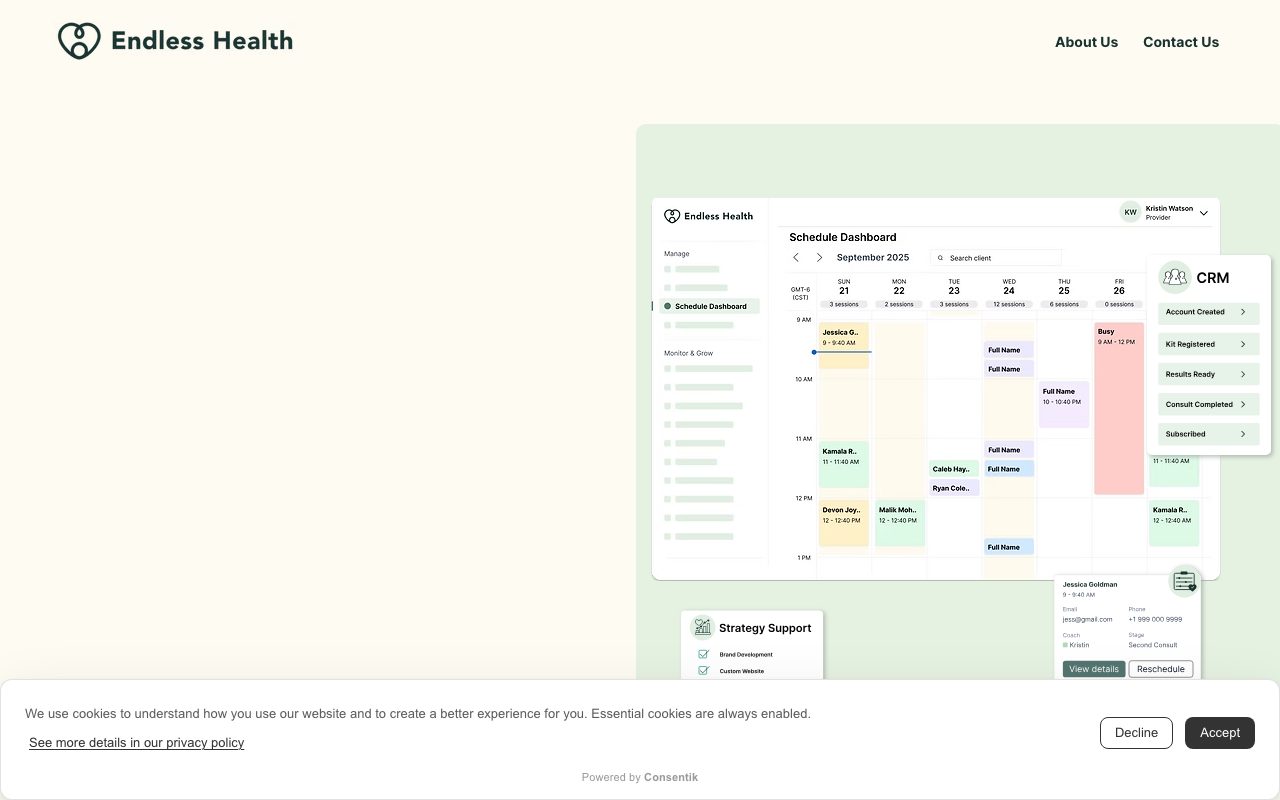1280x800 pixels.
Task: Go to previous month with left arrow
Action: click(796, 258)
